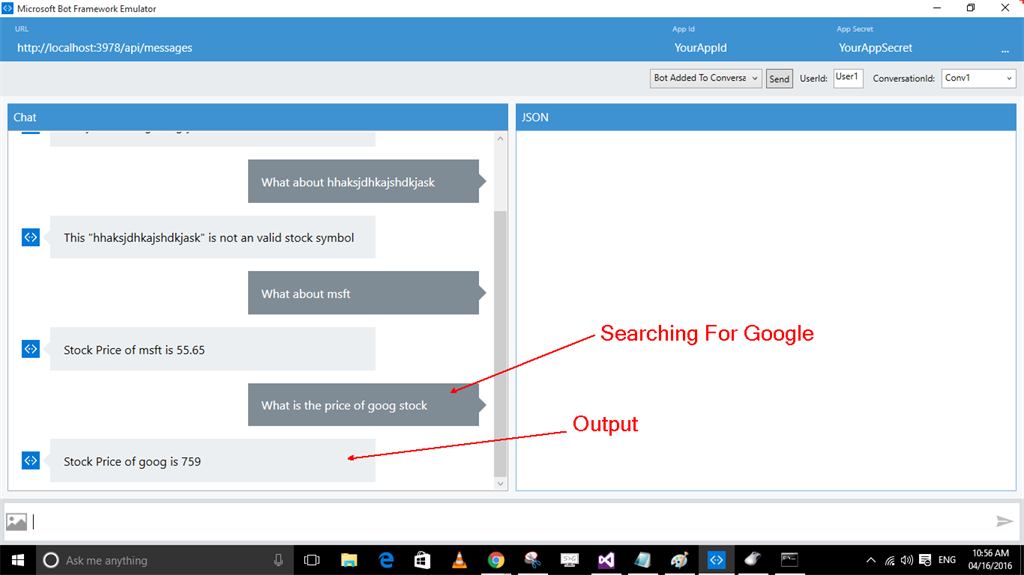The image size is (1024, 575).
Task: Launch Google Chrome from the taskbar
Action: coord(496,560)
